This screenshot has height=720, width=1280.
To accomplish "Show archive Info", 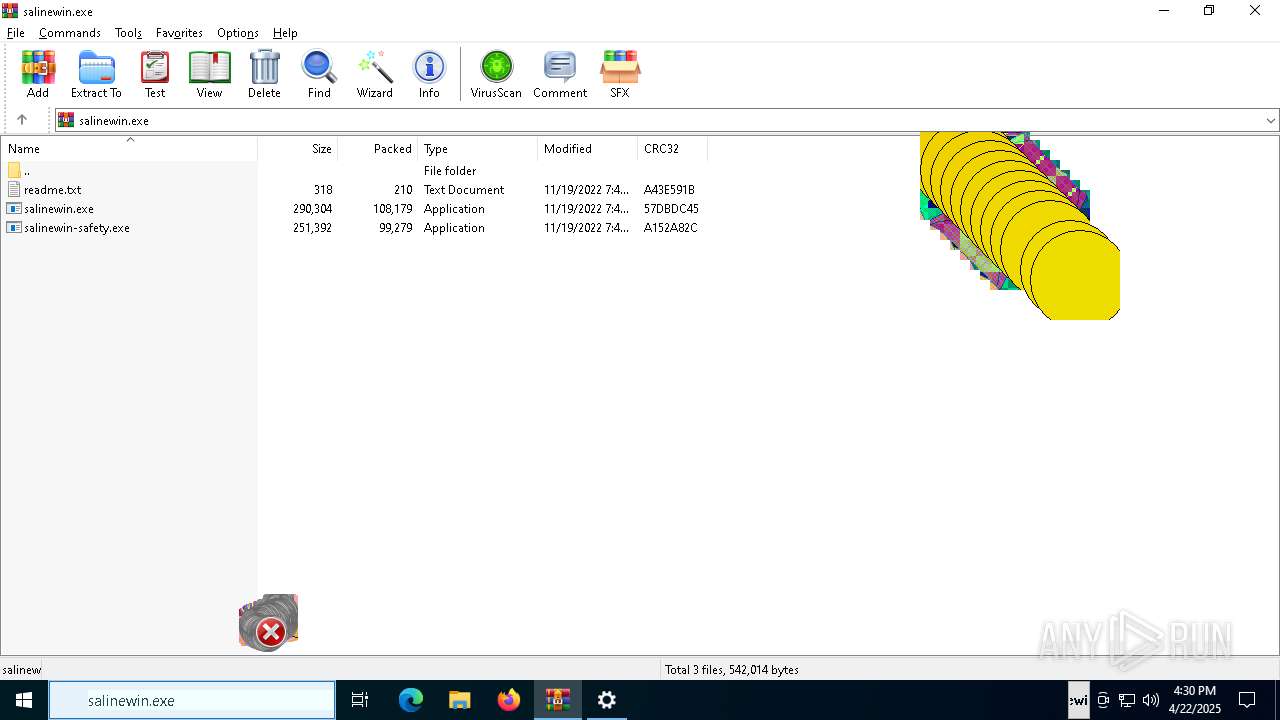I will (429, 75).
